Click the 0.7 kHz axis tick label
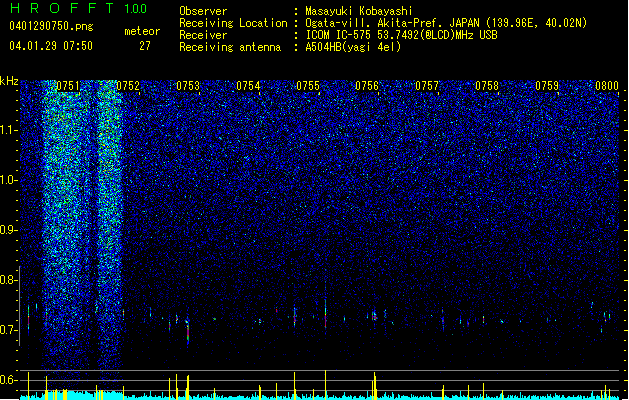The image size is (629, 400). click(8, 330)
